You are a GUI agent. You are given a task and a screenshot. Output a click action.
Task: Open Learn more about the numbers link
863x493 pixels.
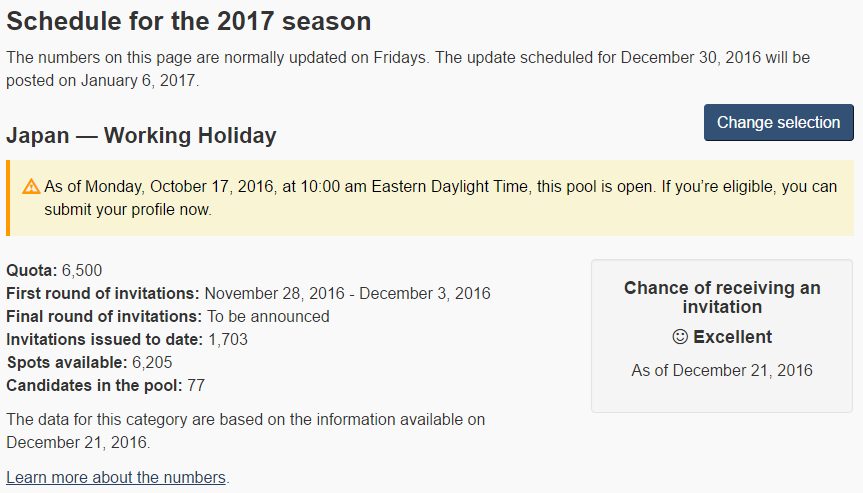116,477
